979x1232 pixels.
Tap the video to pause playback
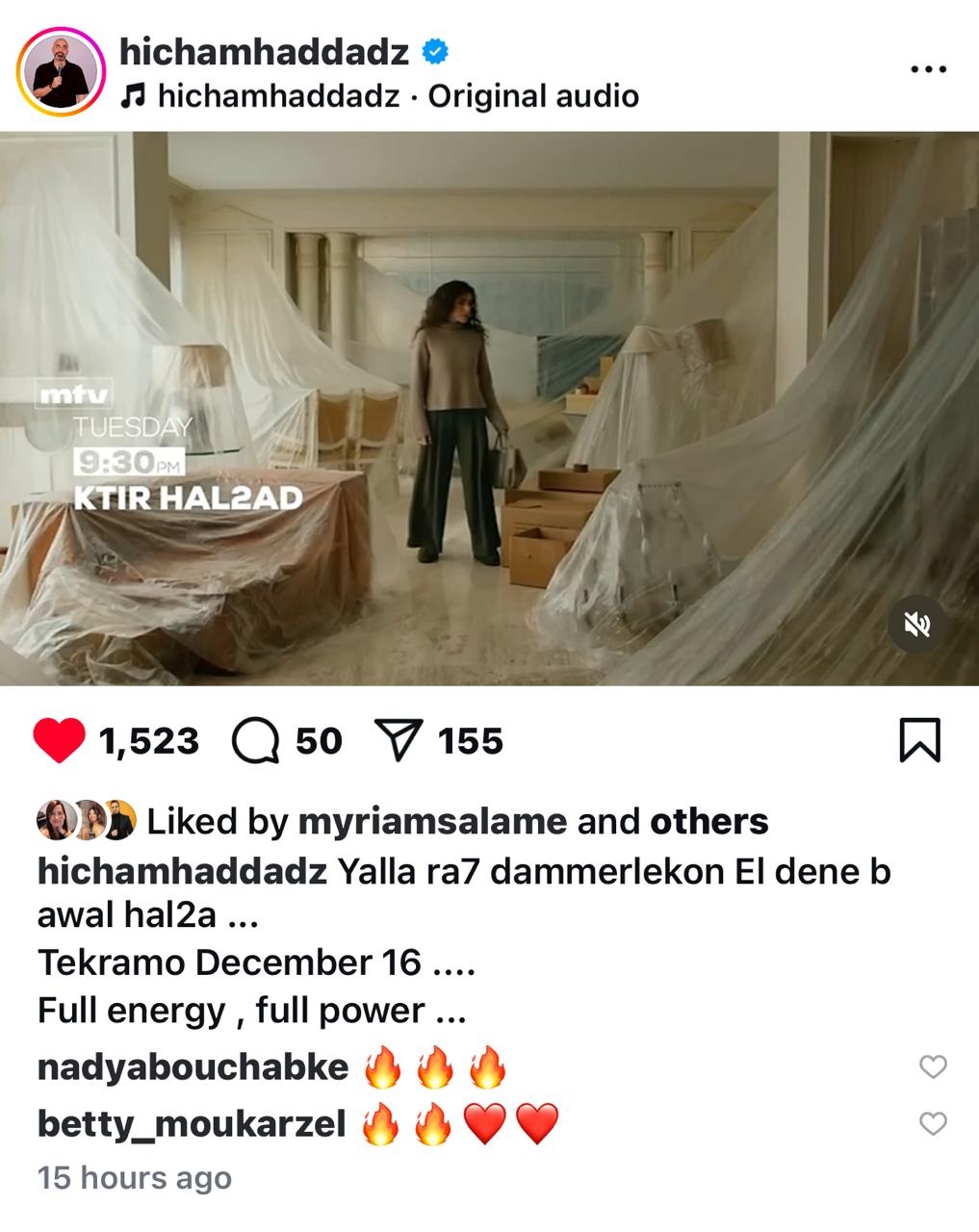coord(489,408)
